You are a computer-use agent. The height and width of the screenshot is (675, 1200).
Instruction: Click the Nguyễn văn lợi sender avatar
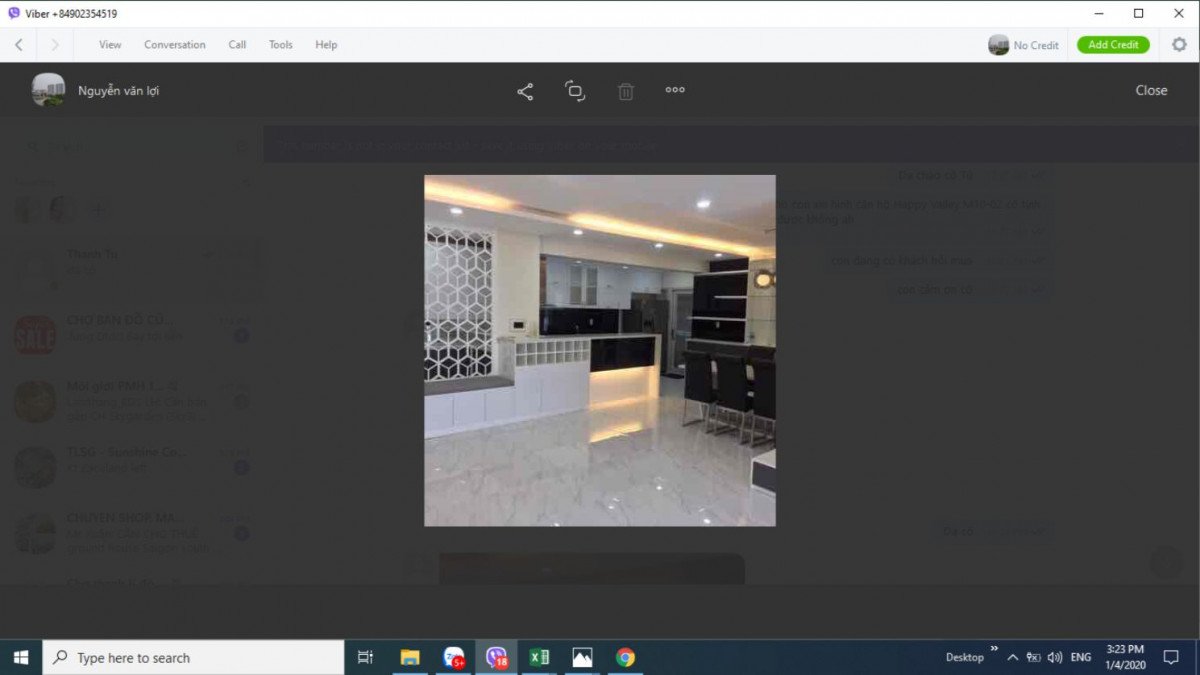(48, 90)
